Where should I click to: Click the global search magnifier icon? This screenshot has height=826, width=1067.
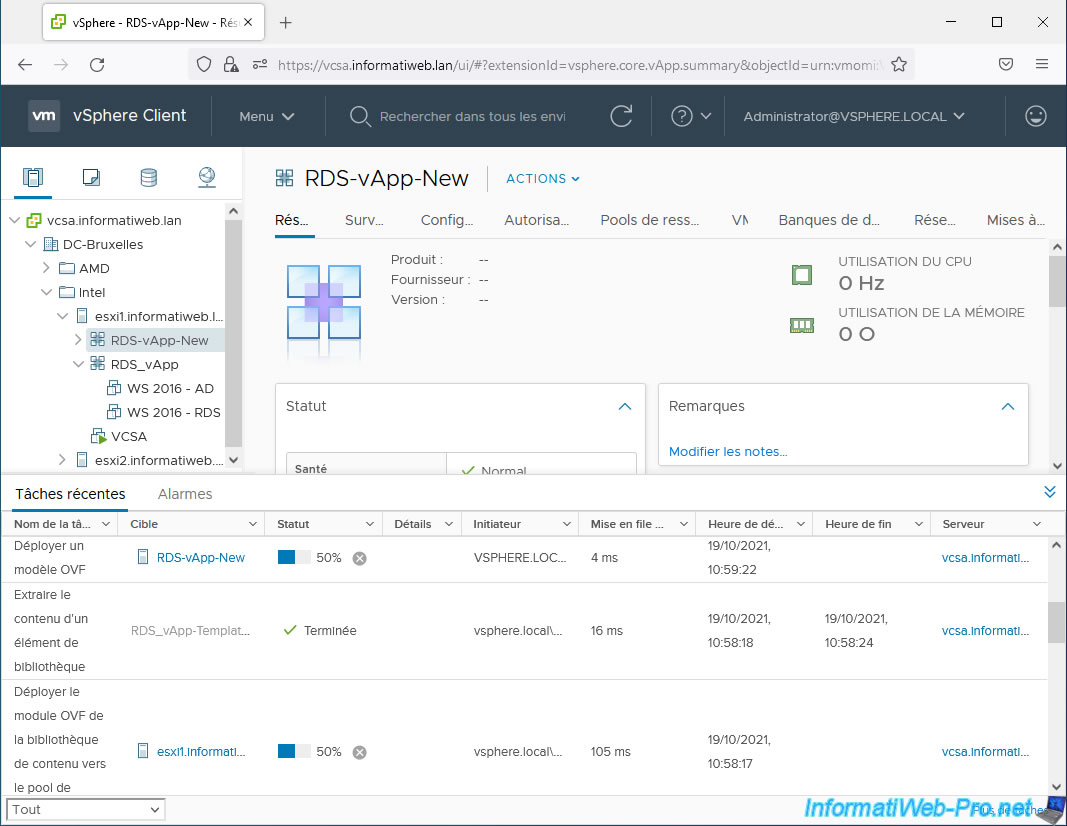coord(360,116)
